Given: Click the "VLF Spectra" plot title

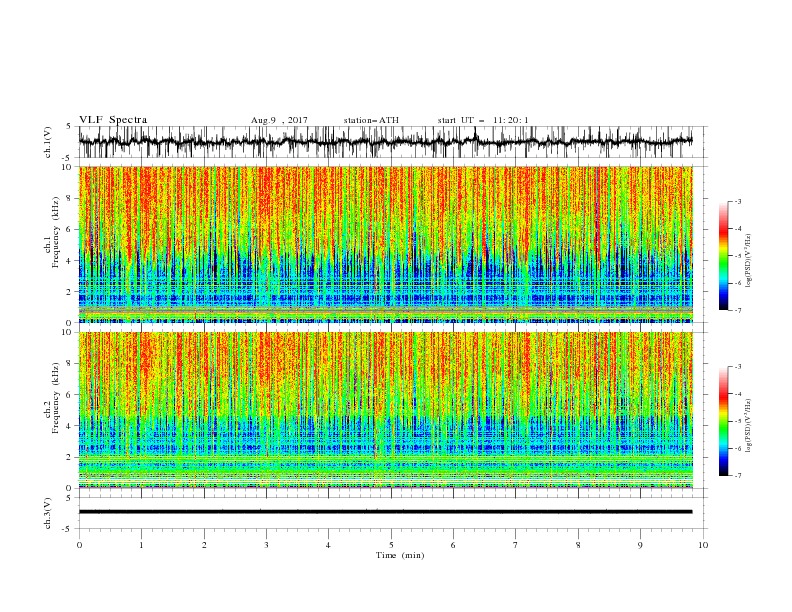Looking at the screenshot, I should (x=113, y=120).
